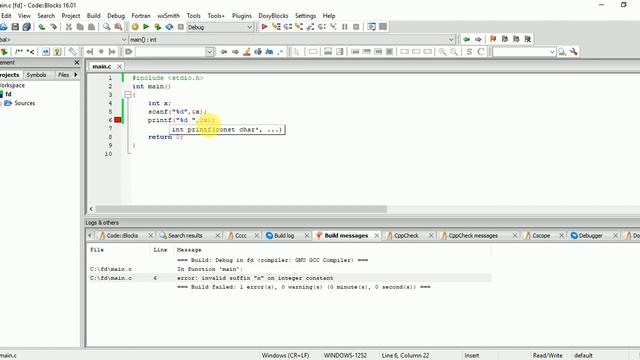The image size is (640, 360).
Task: Switch to the Files tab
Action: click(x=63, y=75)
